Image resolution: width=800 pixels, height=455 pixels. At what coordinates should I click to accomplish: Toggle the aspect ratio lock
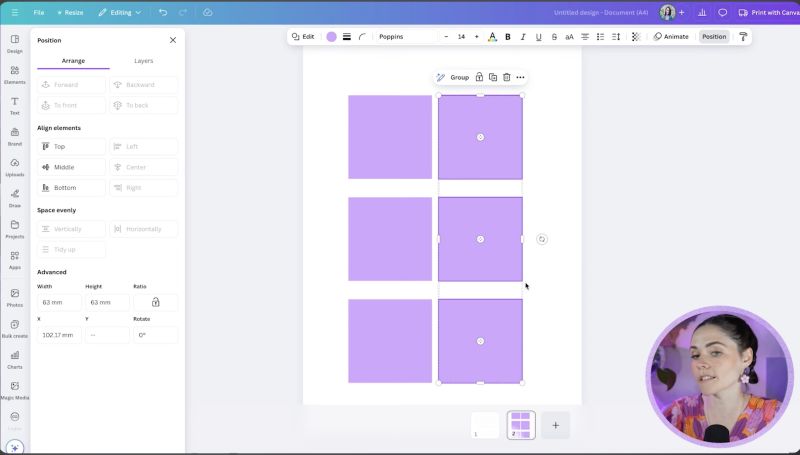[x=156, y=302]
